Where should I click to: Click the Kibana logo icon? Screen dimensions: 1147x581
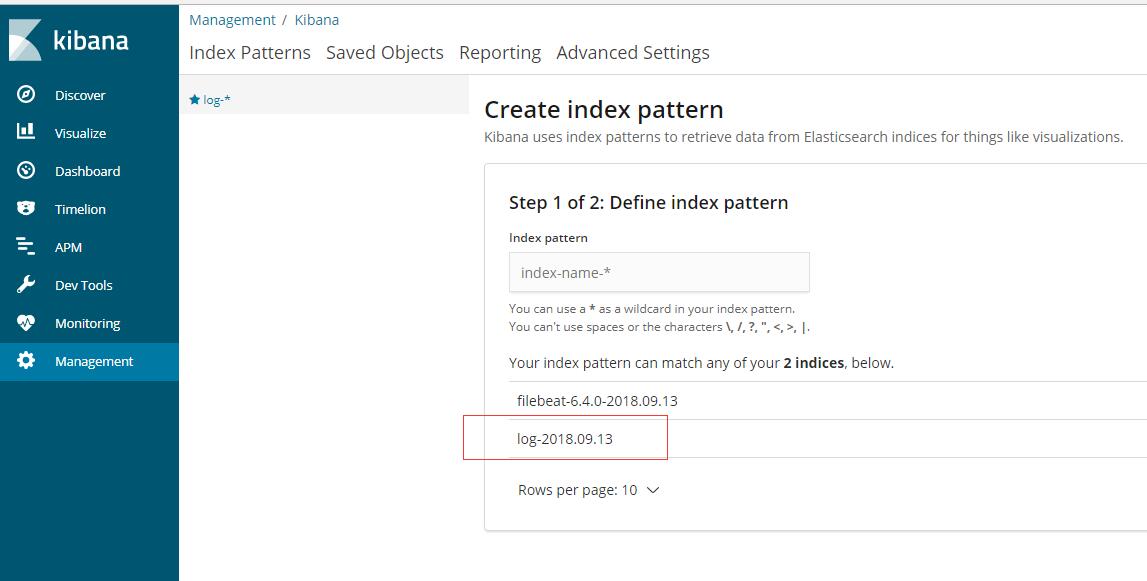[25, 40]
